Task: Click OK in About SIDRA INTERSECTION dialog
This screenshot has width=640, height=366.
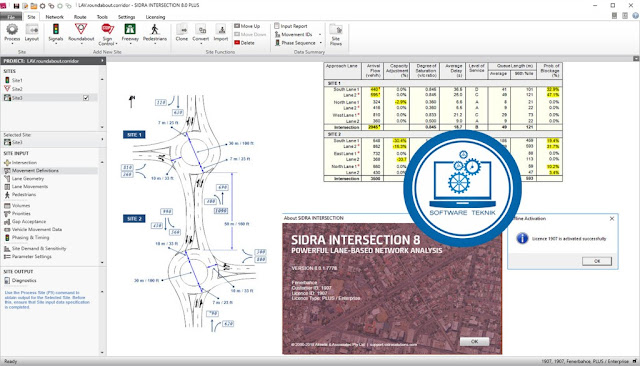Action: click(x=474, y=342)
